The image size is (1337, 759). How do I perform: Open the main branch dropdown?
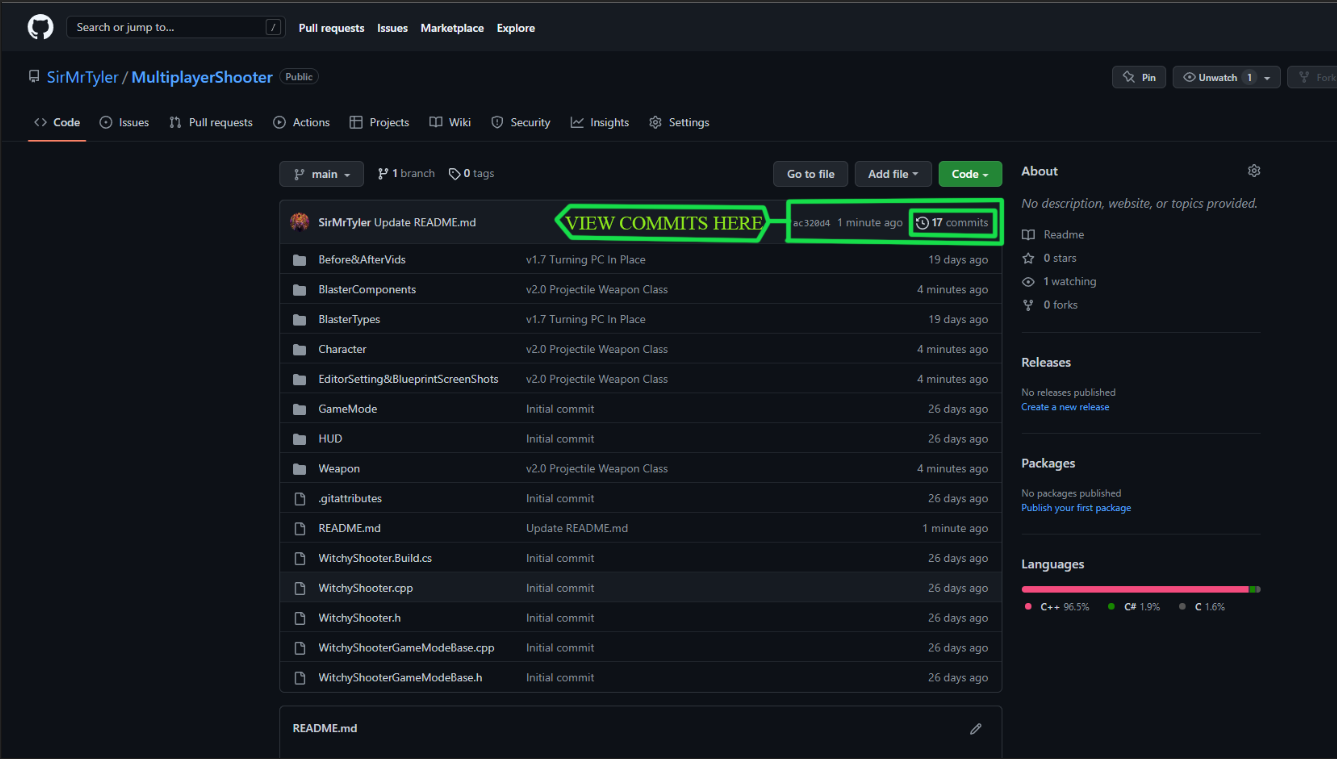[321, 174]
